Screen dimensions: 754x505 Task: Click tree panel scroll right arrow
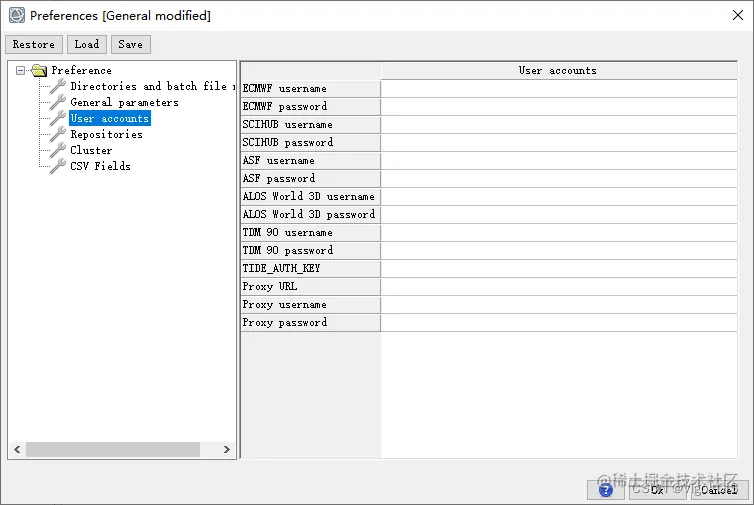226,450
